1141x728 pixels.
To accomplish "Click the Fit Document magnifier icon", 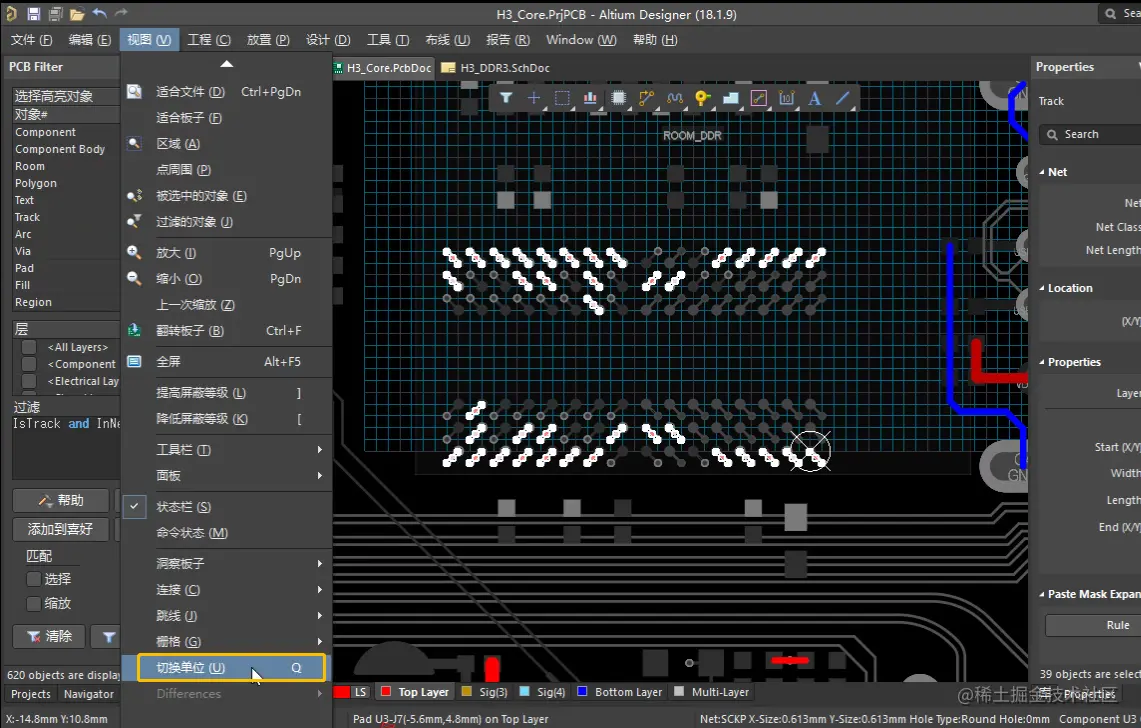I will pos(134,92).
